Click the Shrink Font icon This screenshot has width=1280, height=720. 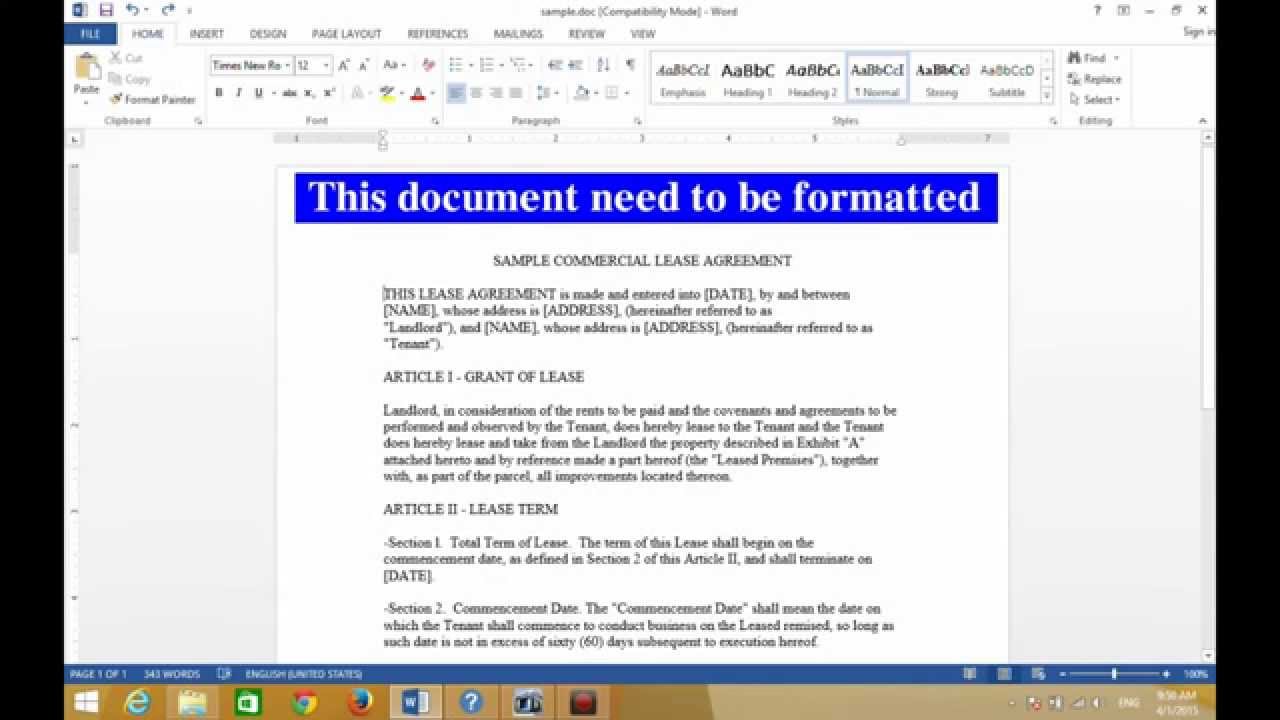(363, 65)
